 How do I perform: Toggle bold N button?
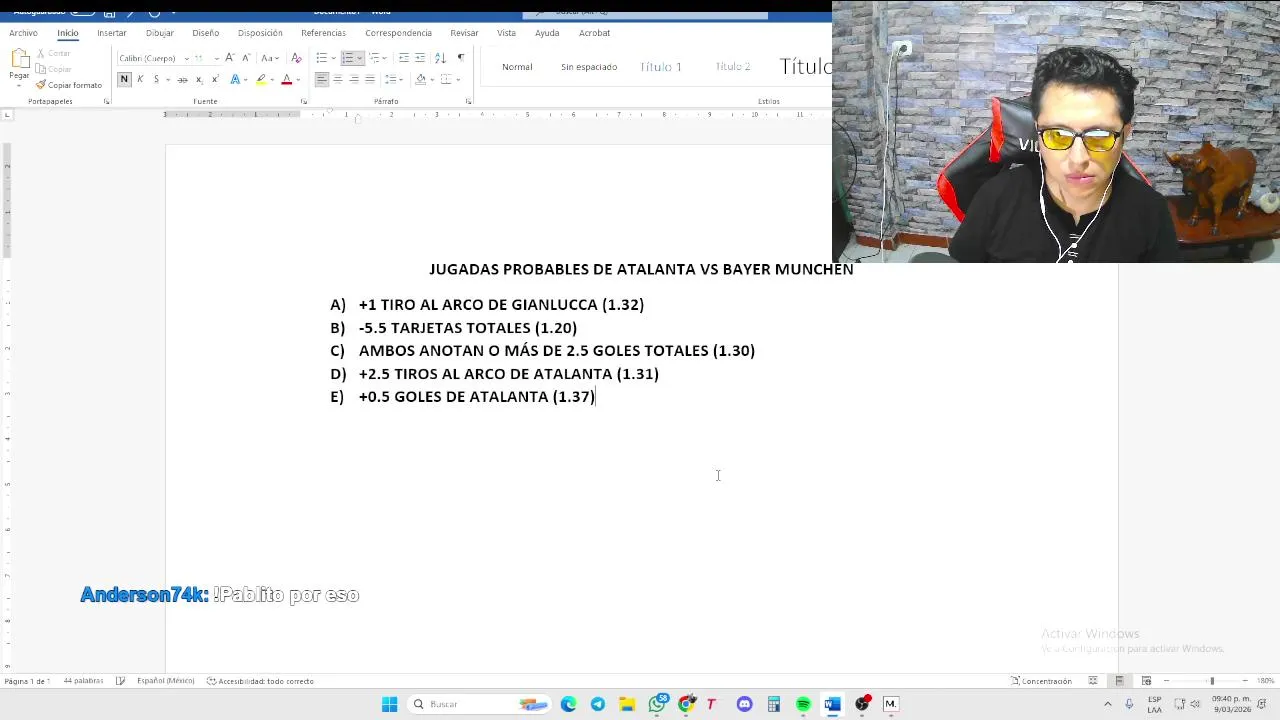click(x=124, y=79)
